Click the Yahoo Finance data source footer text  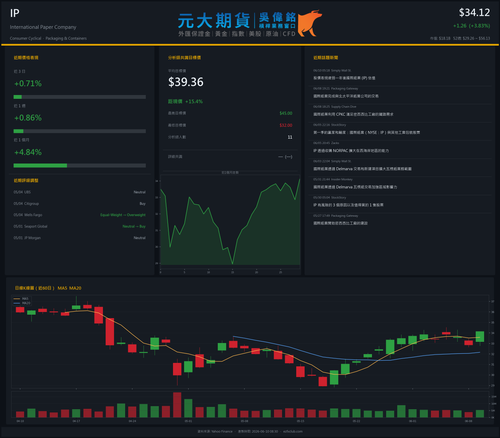click(x=215, y=431)
